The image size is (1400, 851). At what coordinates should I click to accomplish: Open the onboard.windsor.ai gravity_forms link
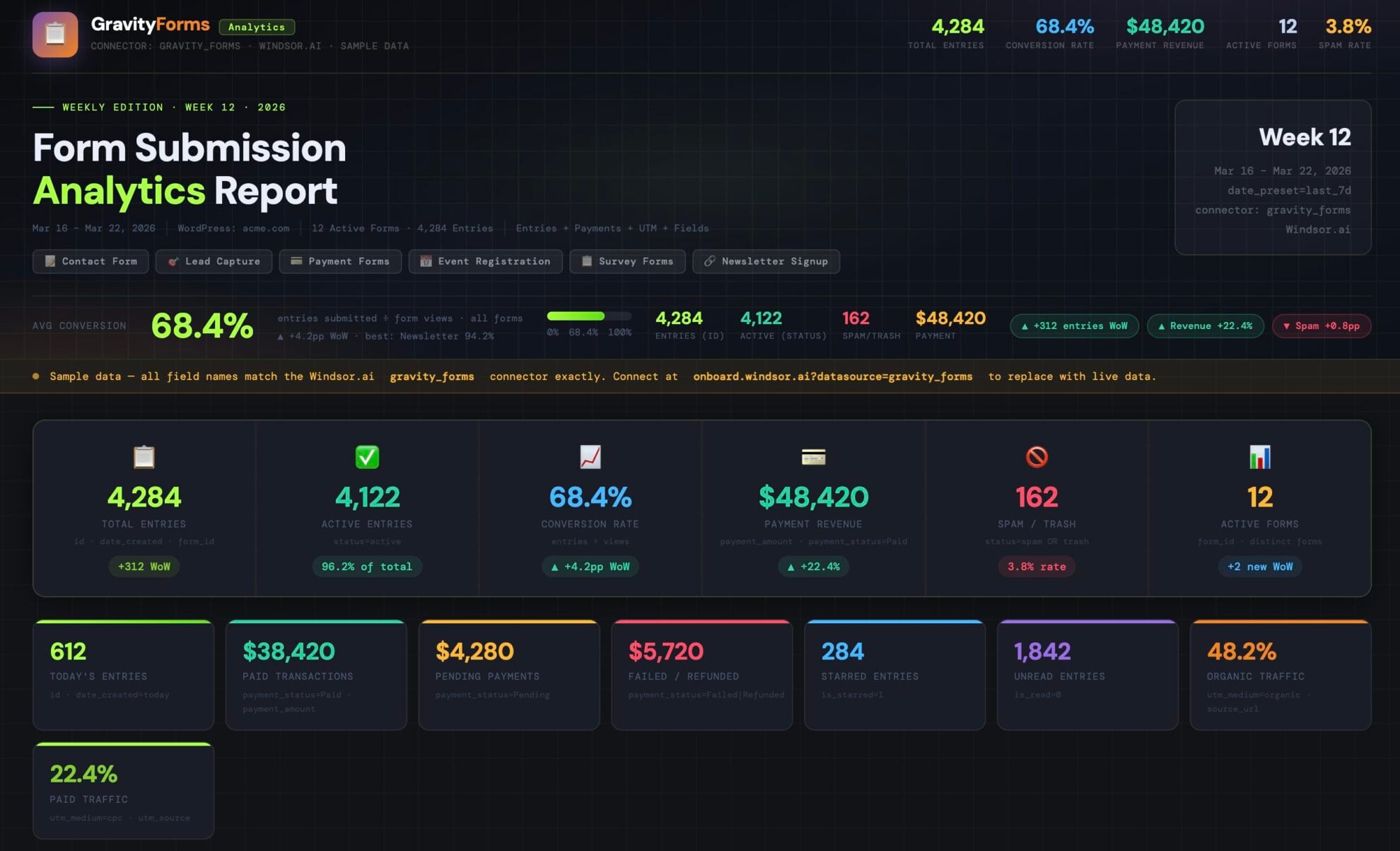[832, 376]
